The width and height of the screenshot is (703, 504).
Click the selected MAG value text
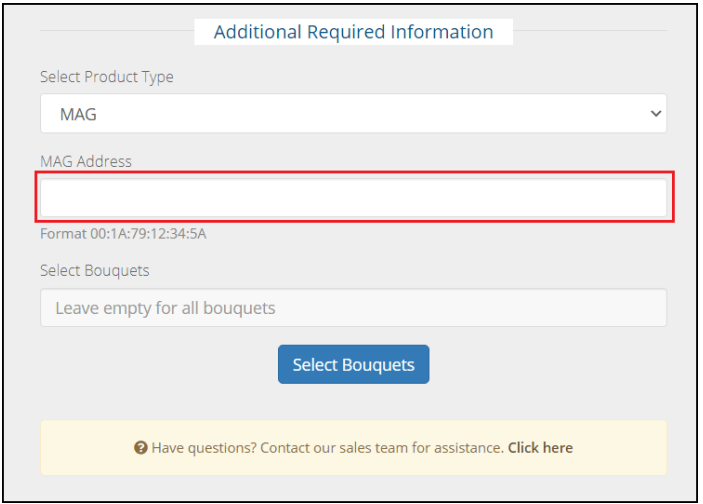click(78, 114)
